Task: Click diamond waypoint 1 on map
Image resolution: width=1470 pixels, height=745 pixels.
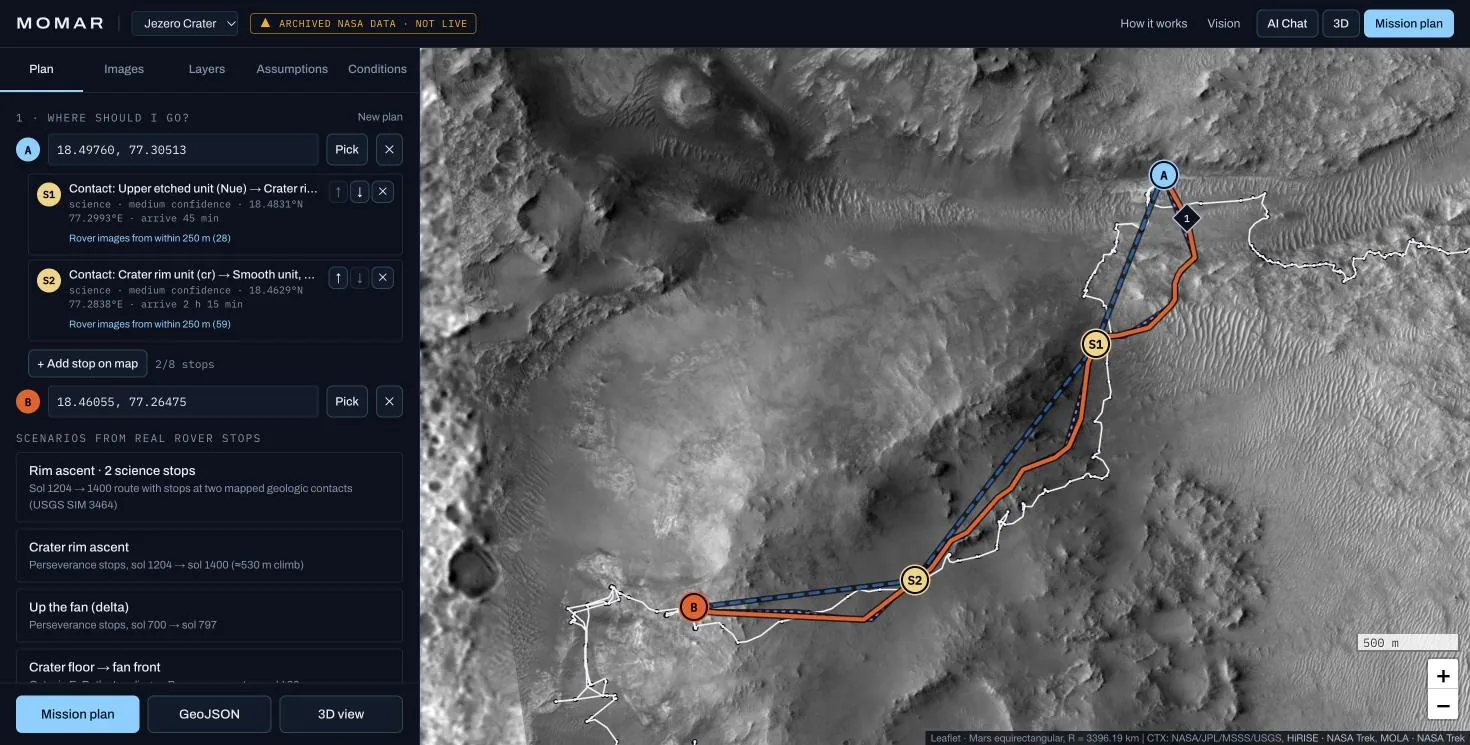Action: 1186,218
